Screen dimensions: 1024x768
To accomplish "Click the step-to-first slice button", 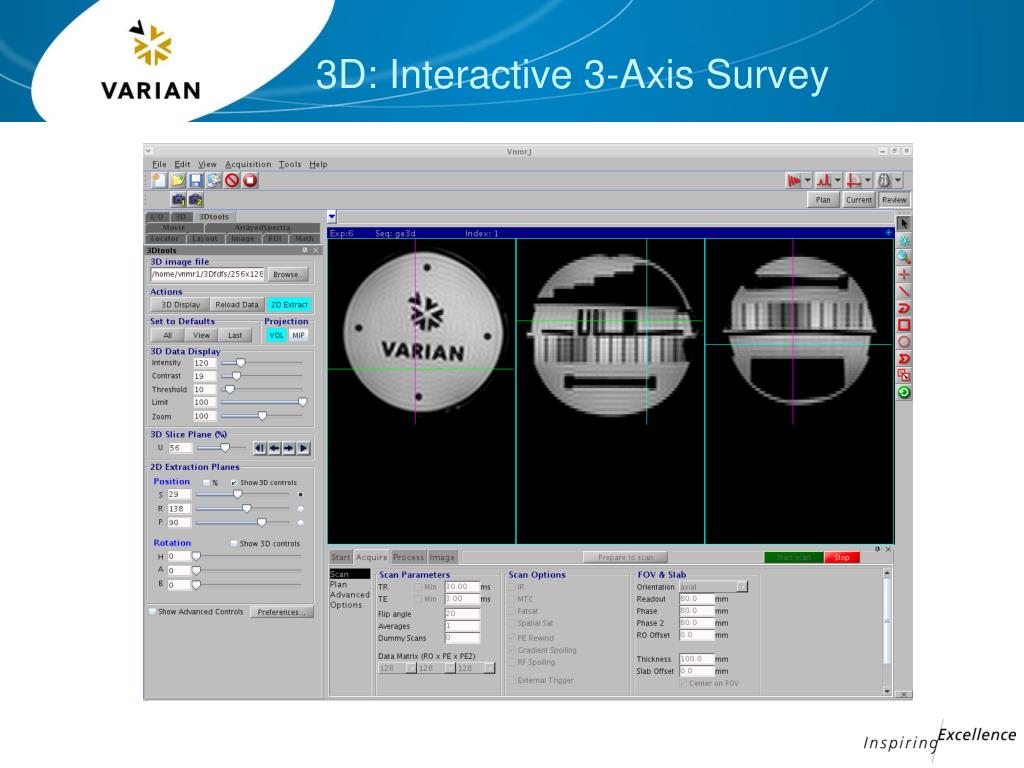I will click(x=260, y=448).
